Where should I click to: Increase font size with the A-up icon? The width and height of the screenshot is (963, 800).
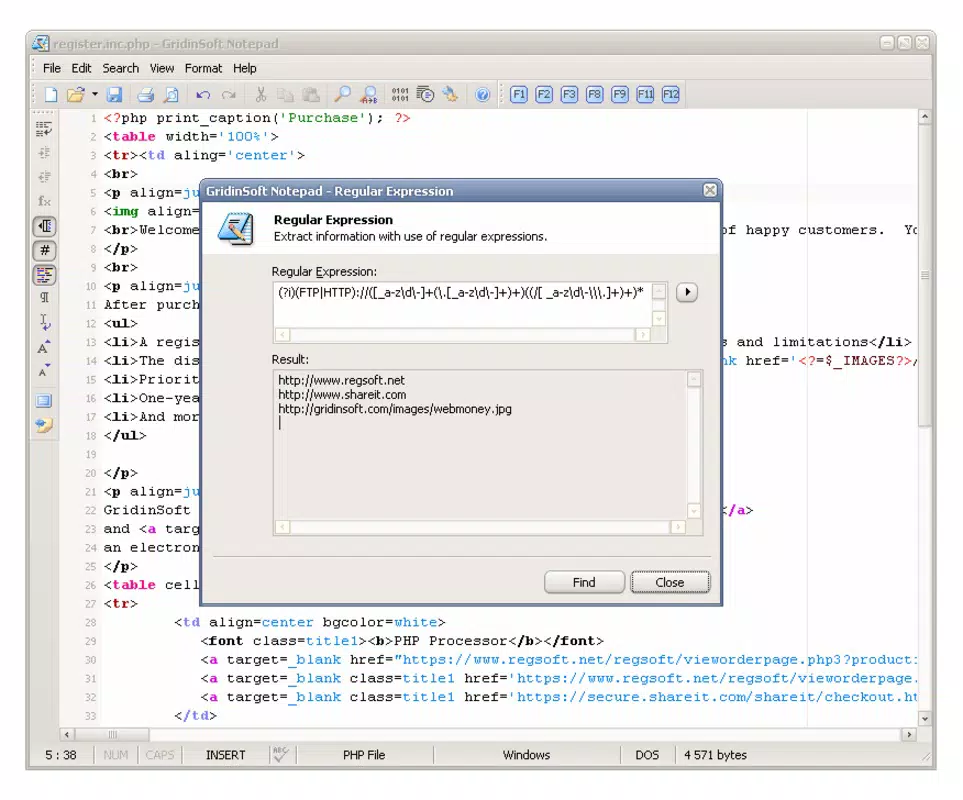click(x=44, y=348)
